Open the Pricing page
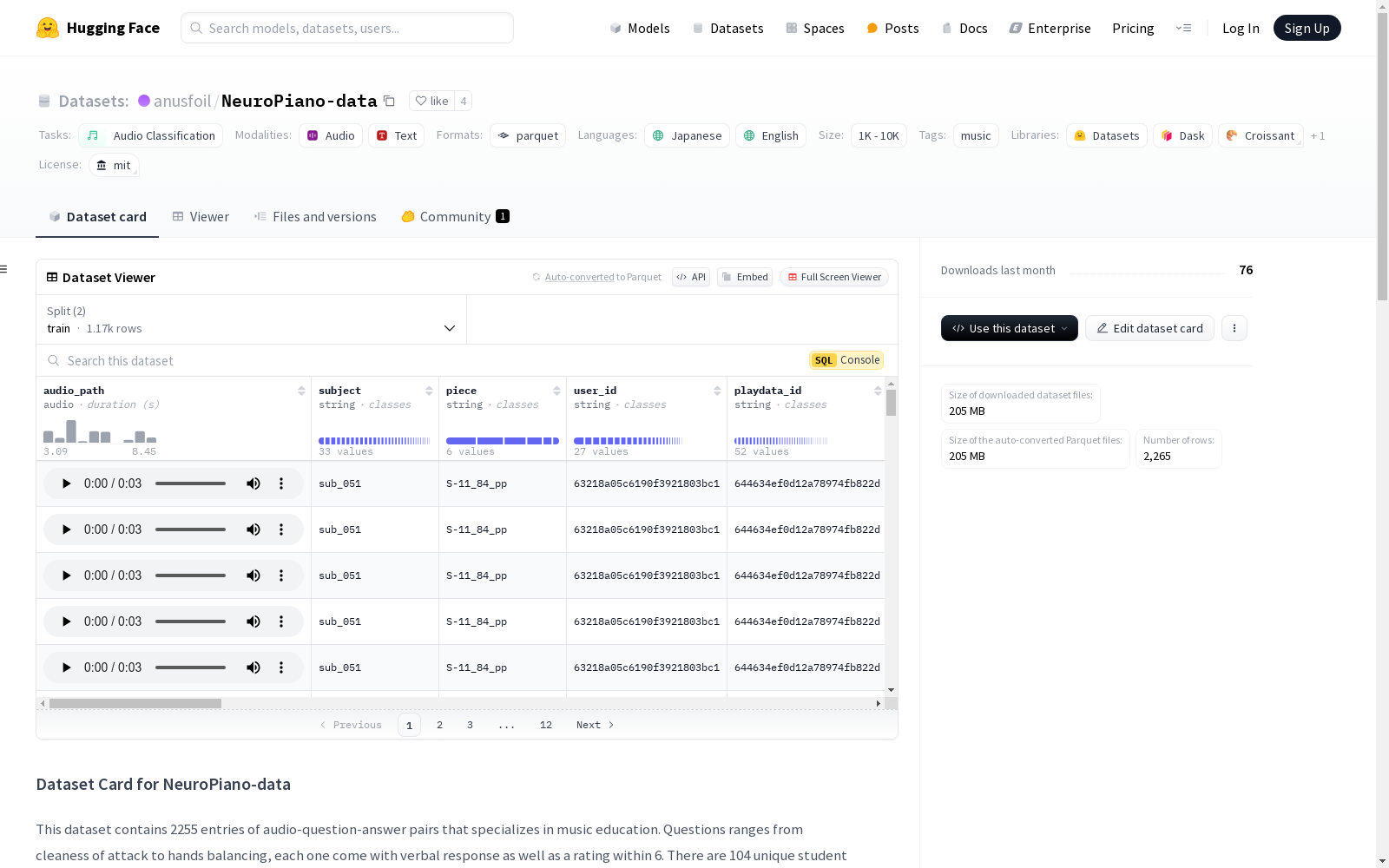Screen dimensions: 1389x868 coord(1133,29)
